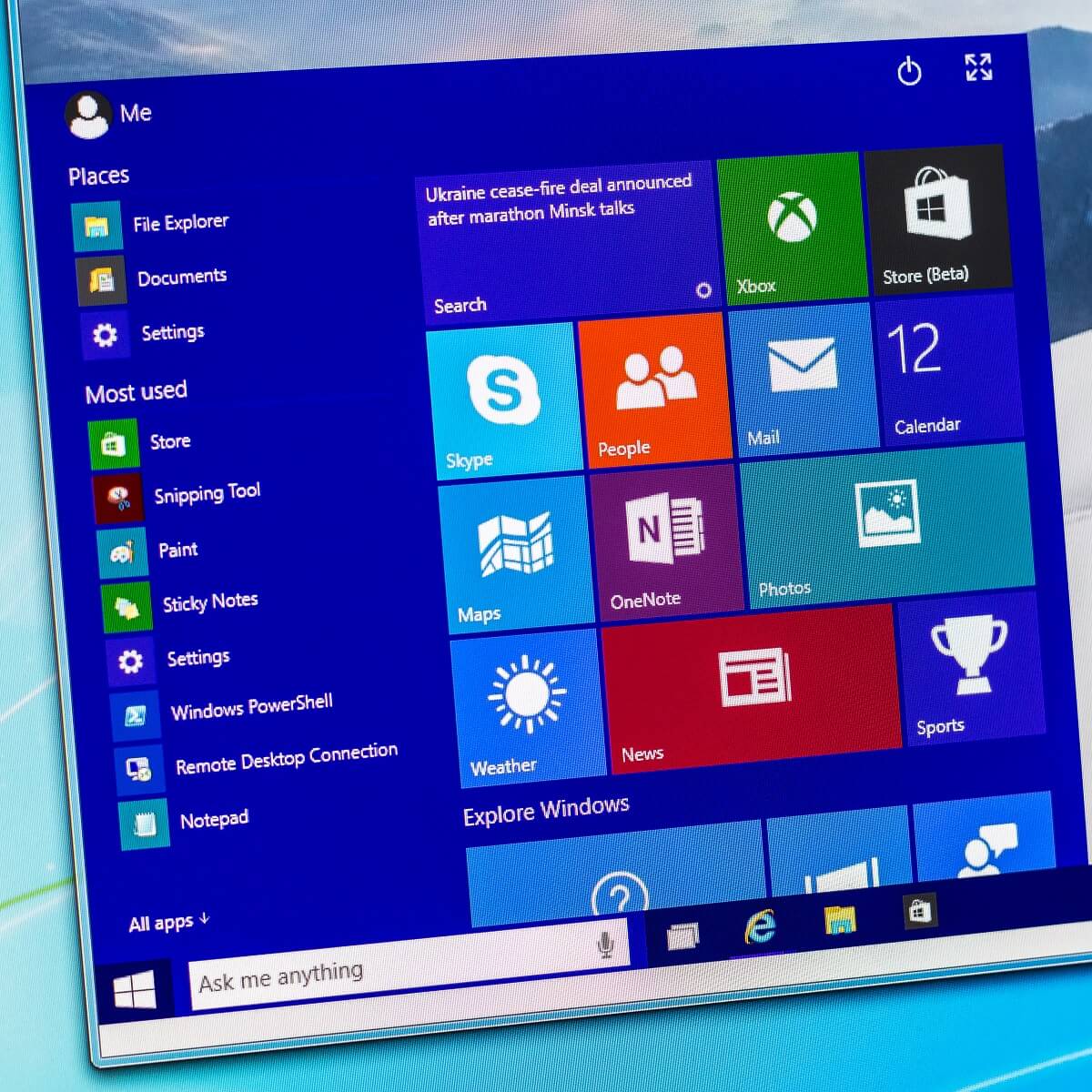Open Settings under Most used
Screen dimensions: 1092x1092
click(x=168, y=659)
